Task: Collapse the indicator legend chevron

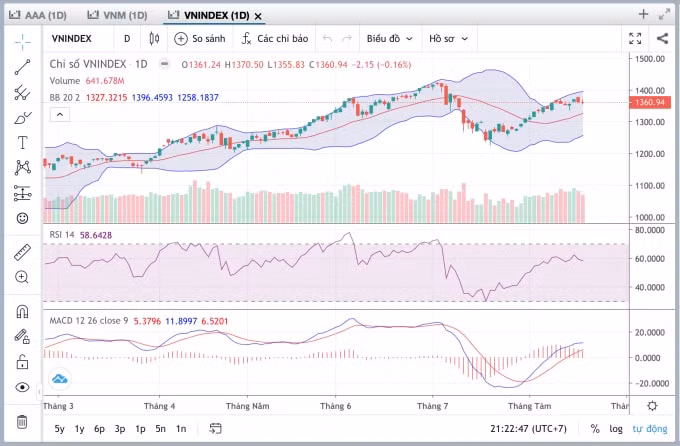Action: tap(60, 115)
